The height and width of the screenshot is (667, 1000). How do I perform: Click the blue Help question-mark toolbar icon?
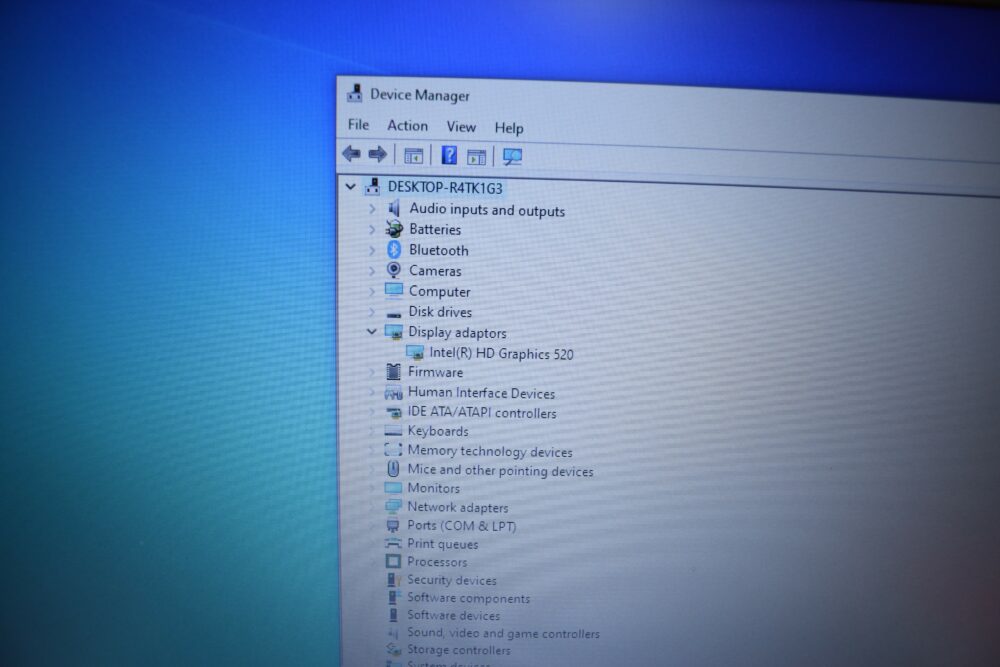(449, 156)
